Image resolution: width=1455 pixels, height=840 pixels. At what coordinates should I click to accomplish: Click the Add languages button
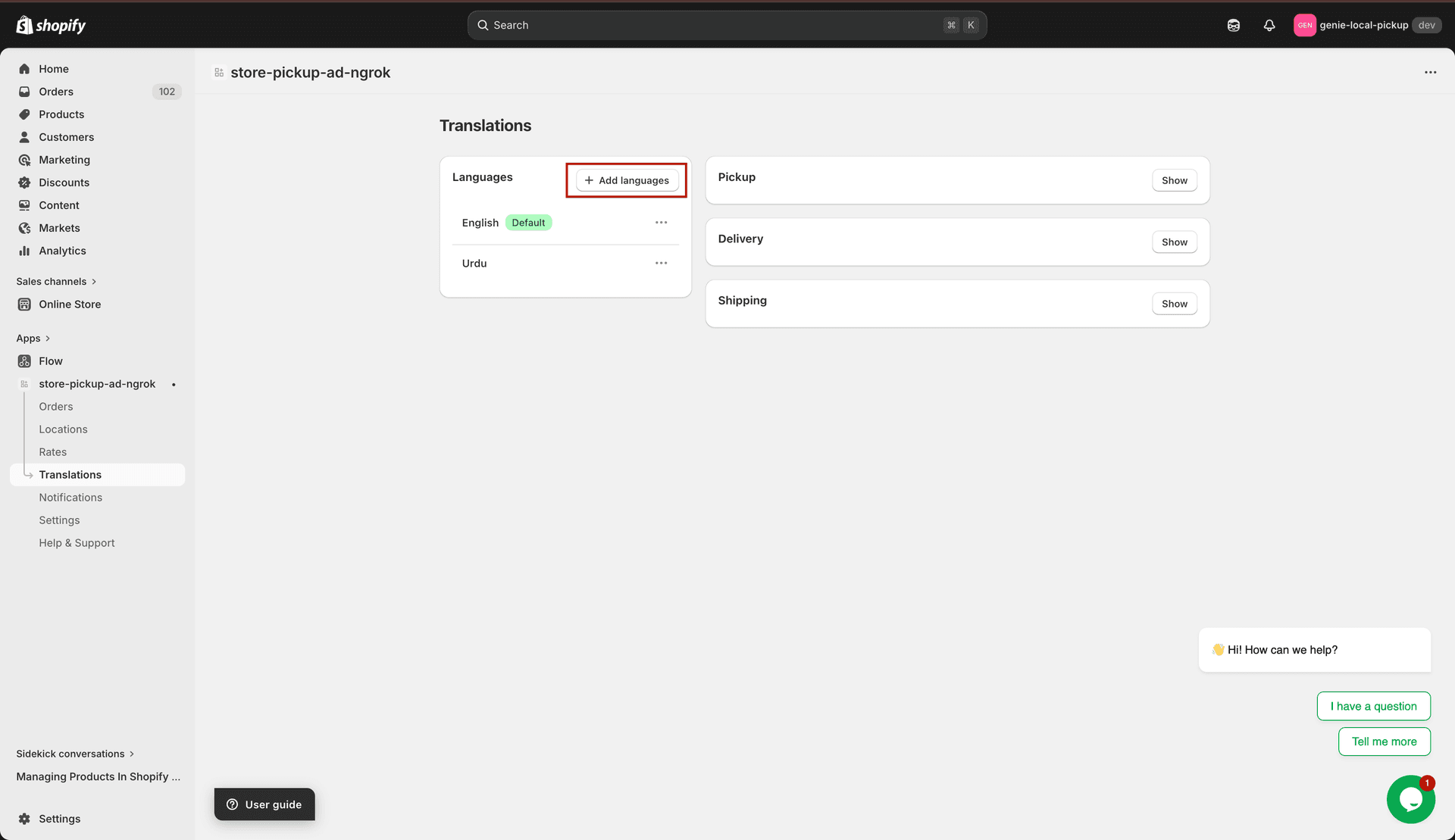click(626, 180)
